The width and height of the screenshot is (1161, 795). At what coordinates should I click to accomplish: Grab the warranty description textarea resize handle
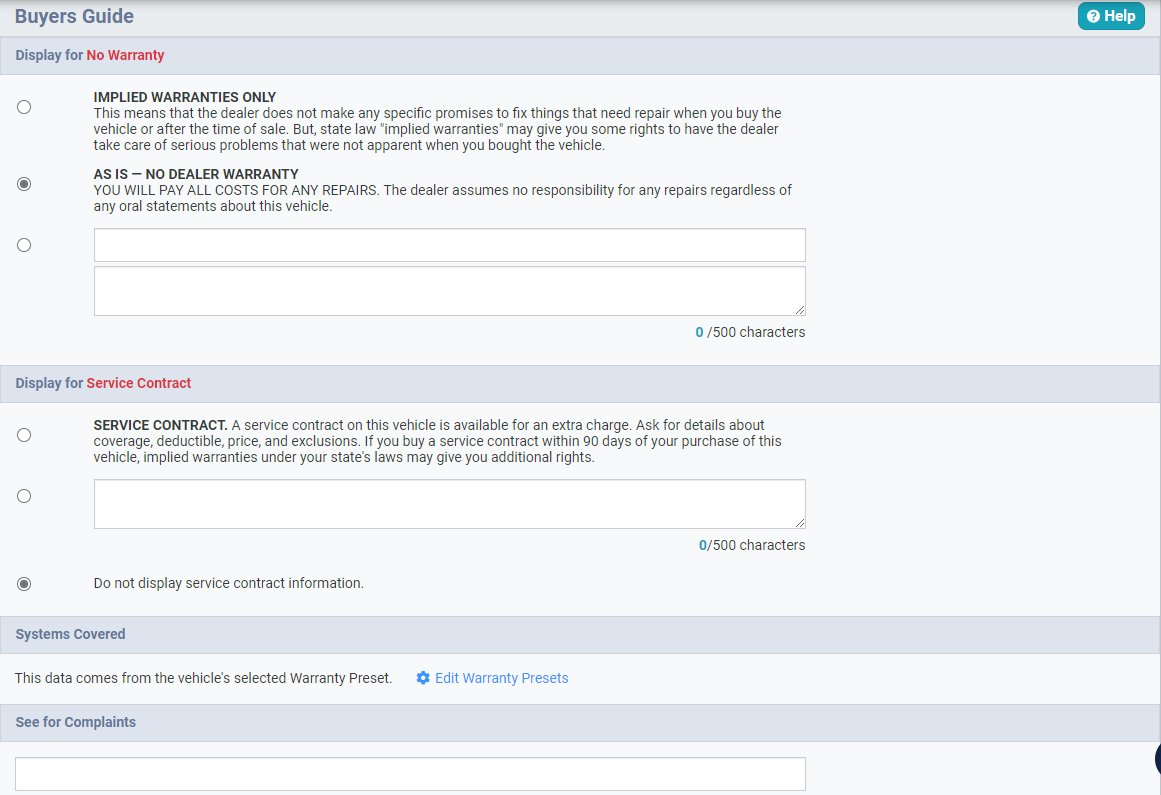(x=799, y=310)
